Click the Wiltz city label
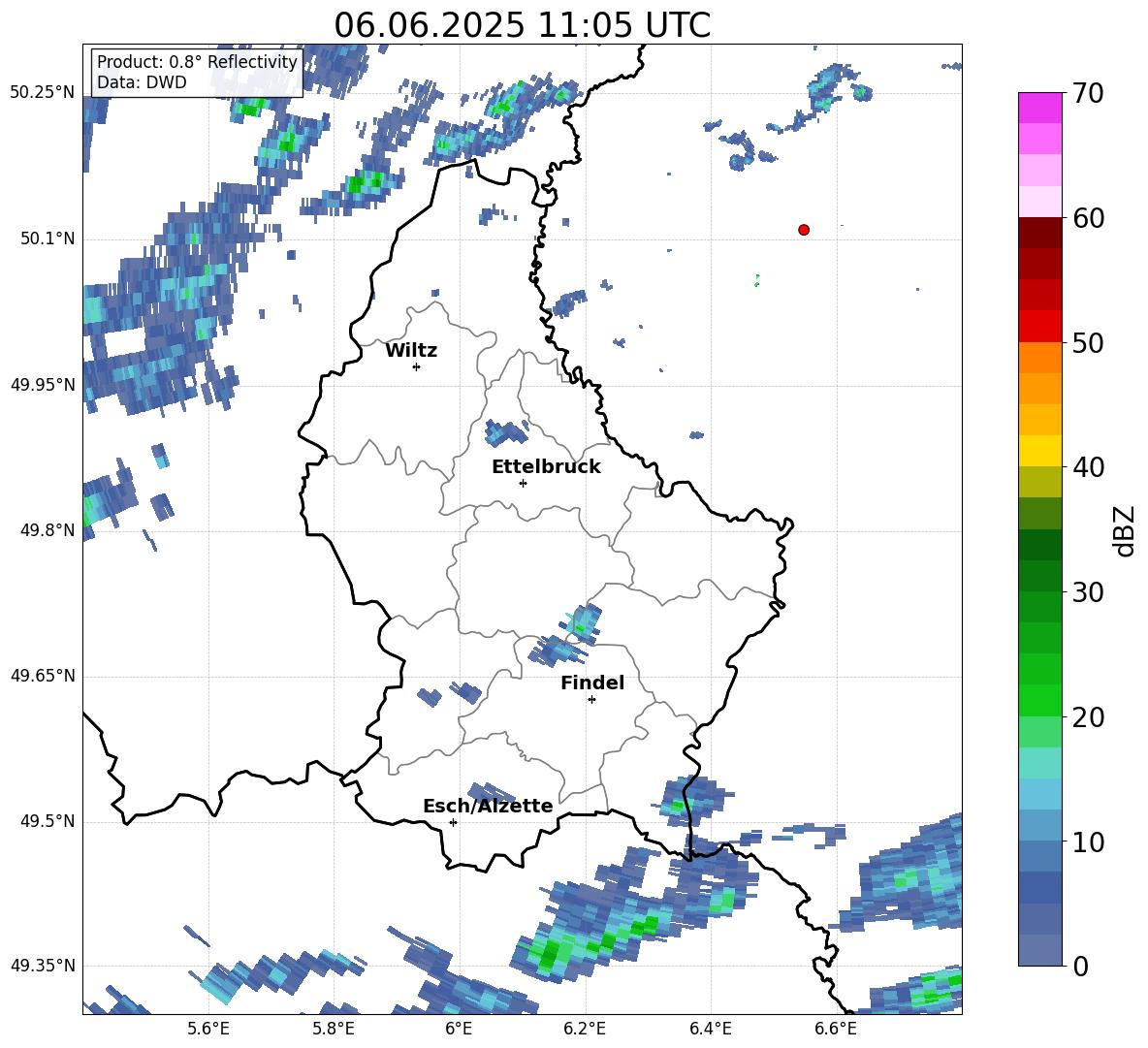This screenshot has height=1048, width=1148. point(411,351)
